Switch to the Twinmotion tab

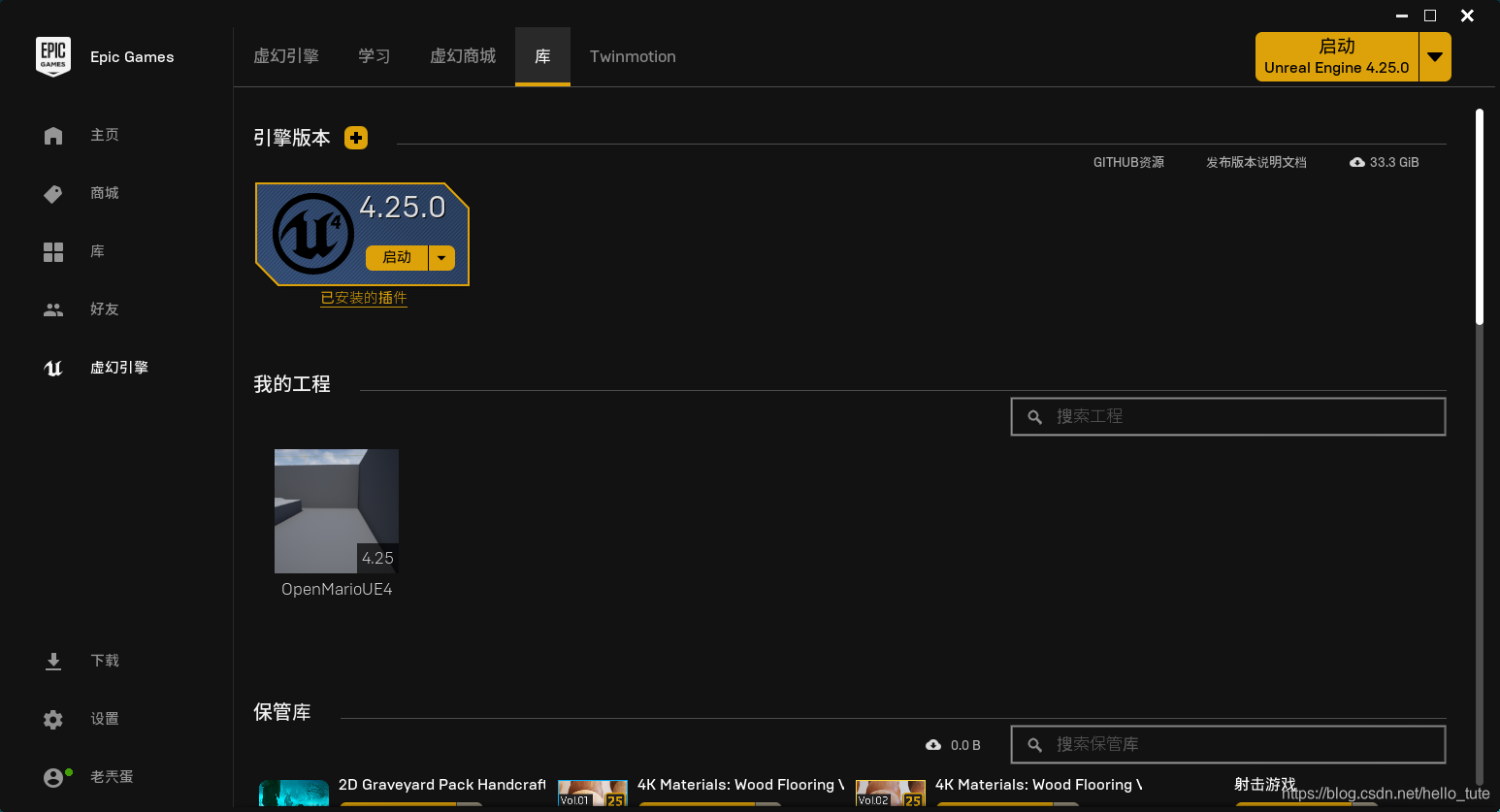(633, 56)
